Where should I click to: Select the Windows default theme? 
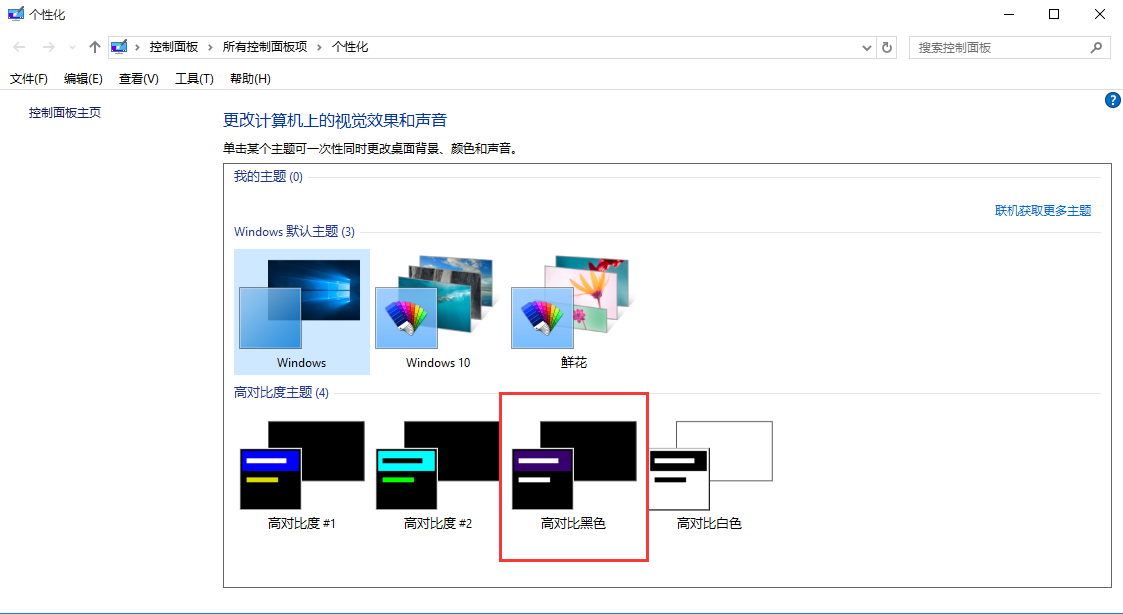click(x=302, y=312)
